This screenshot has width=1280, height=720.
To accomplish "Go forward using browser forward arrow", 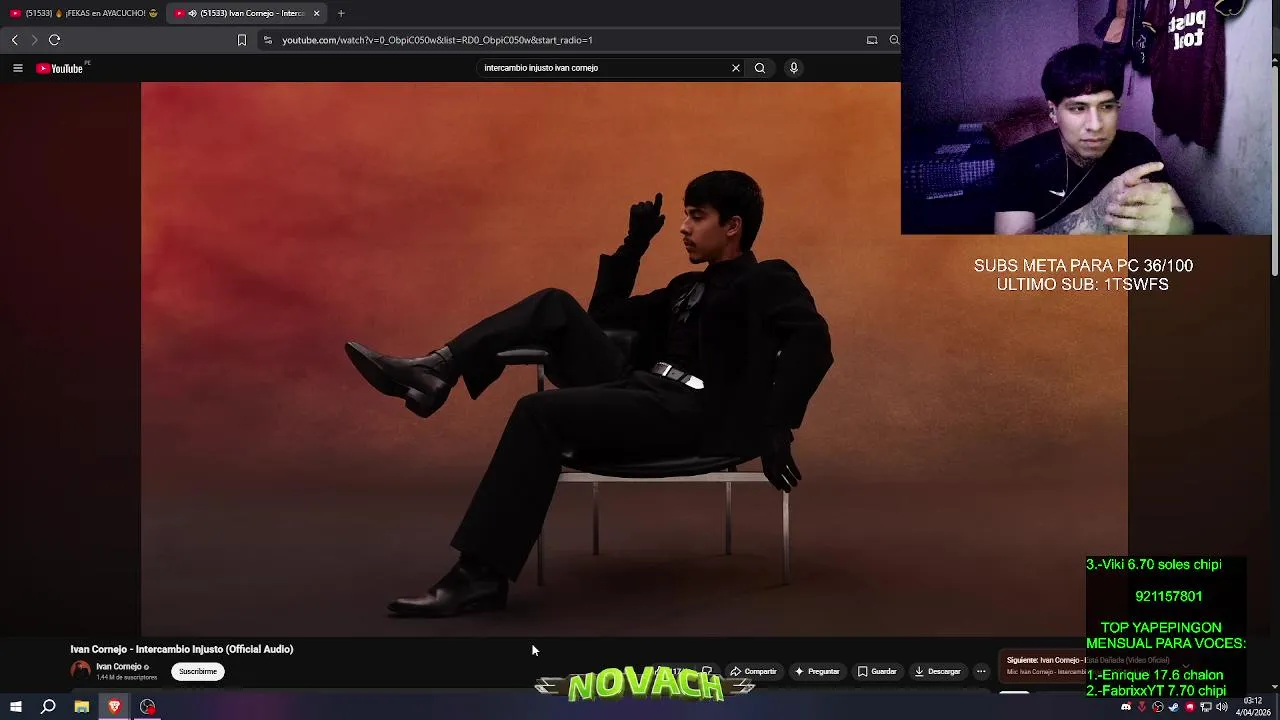I will tap(34, 40).
